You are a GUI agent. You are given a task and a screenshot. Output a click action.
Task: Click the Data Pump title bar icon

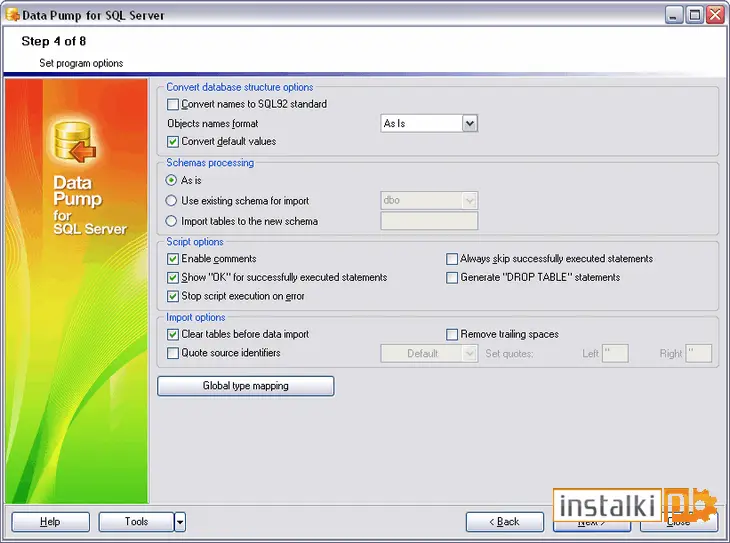click(13, 15)
